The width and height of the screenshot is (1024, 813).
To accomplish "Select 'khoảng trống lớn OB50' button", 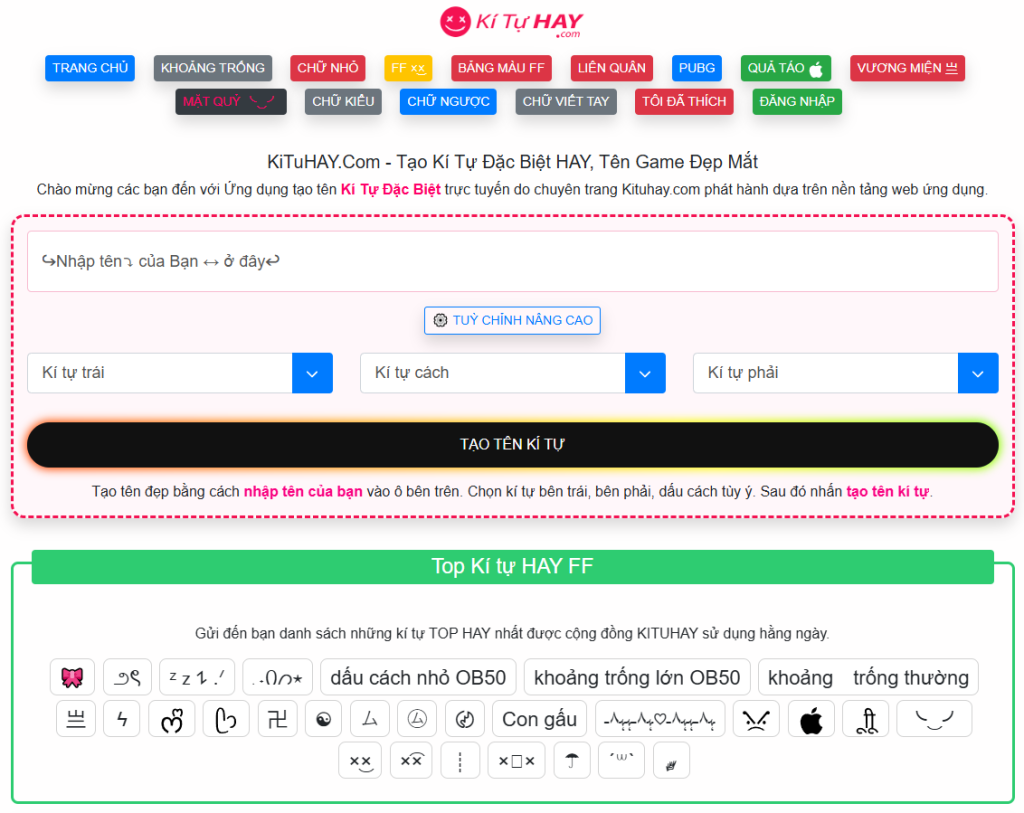I will pyautogui.click(x=637, y=677).
